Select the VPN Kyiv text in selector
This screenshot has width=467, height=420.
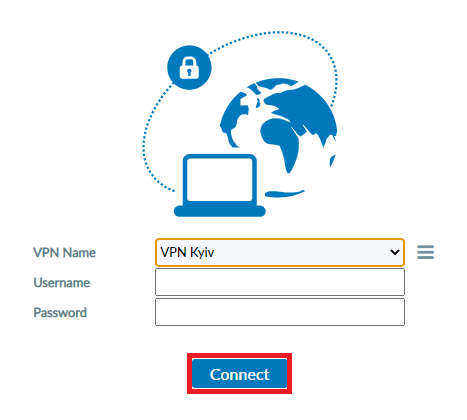coord(187,252)
